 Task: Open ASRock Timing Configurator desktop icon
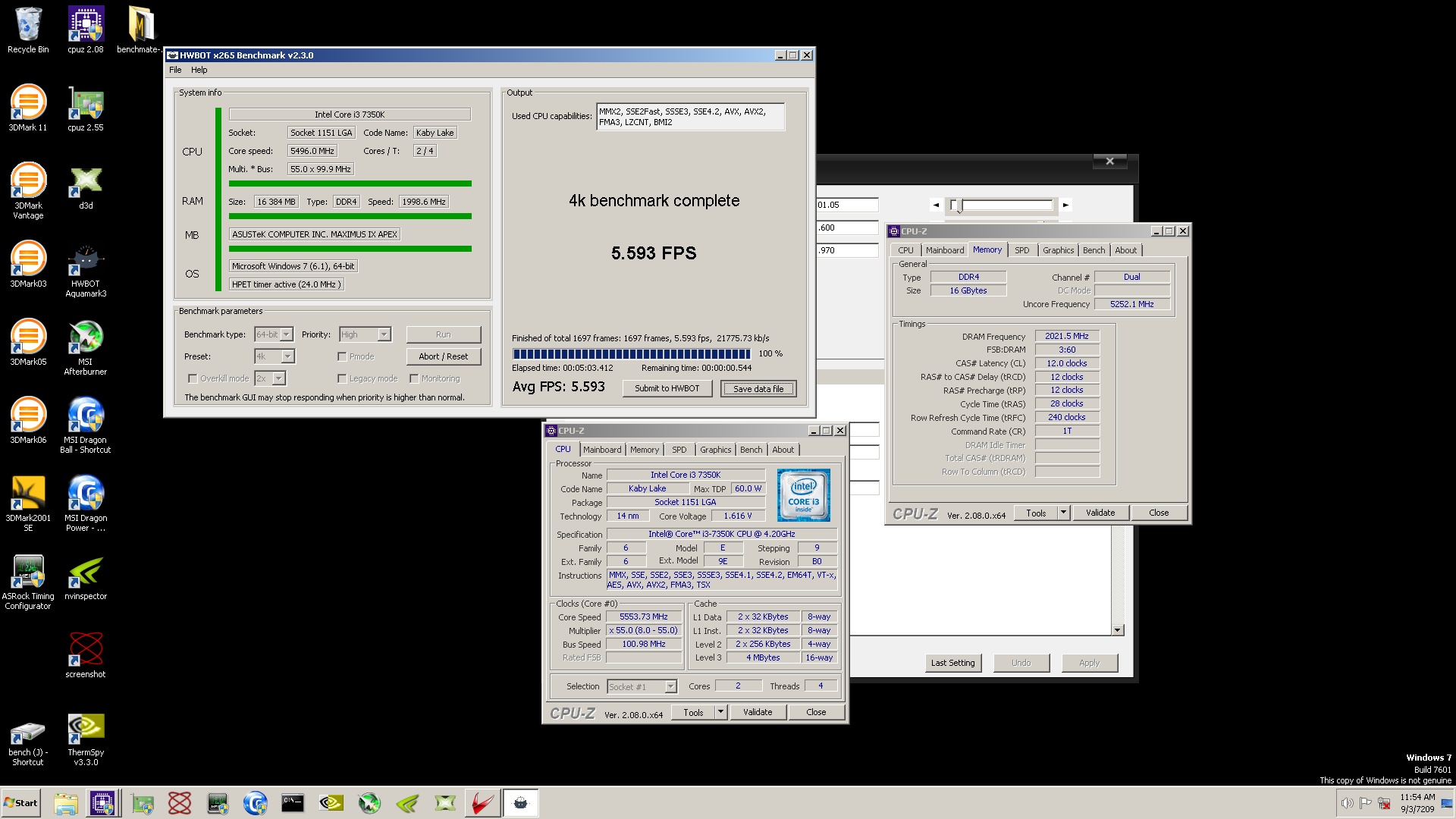(28, 582)
